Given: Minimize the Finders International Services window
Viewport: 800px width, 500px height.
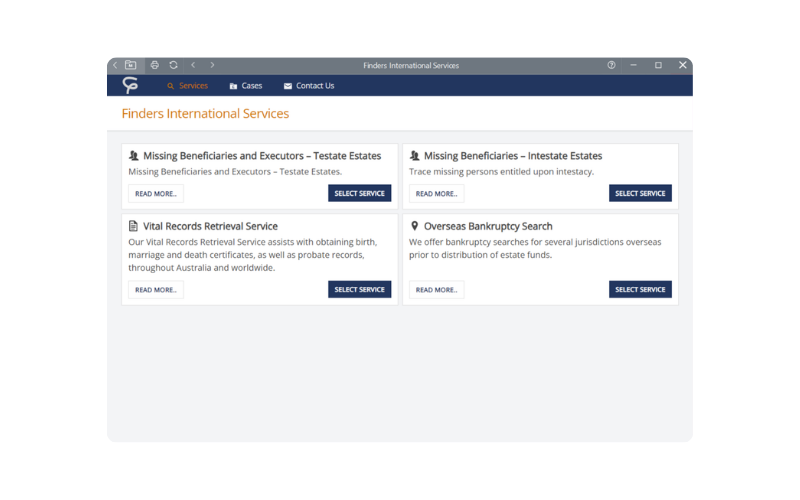Looking at the screenshot, I should coord(633,65).
